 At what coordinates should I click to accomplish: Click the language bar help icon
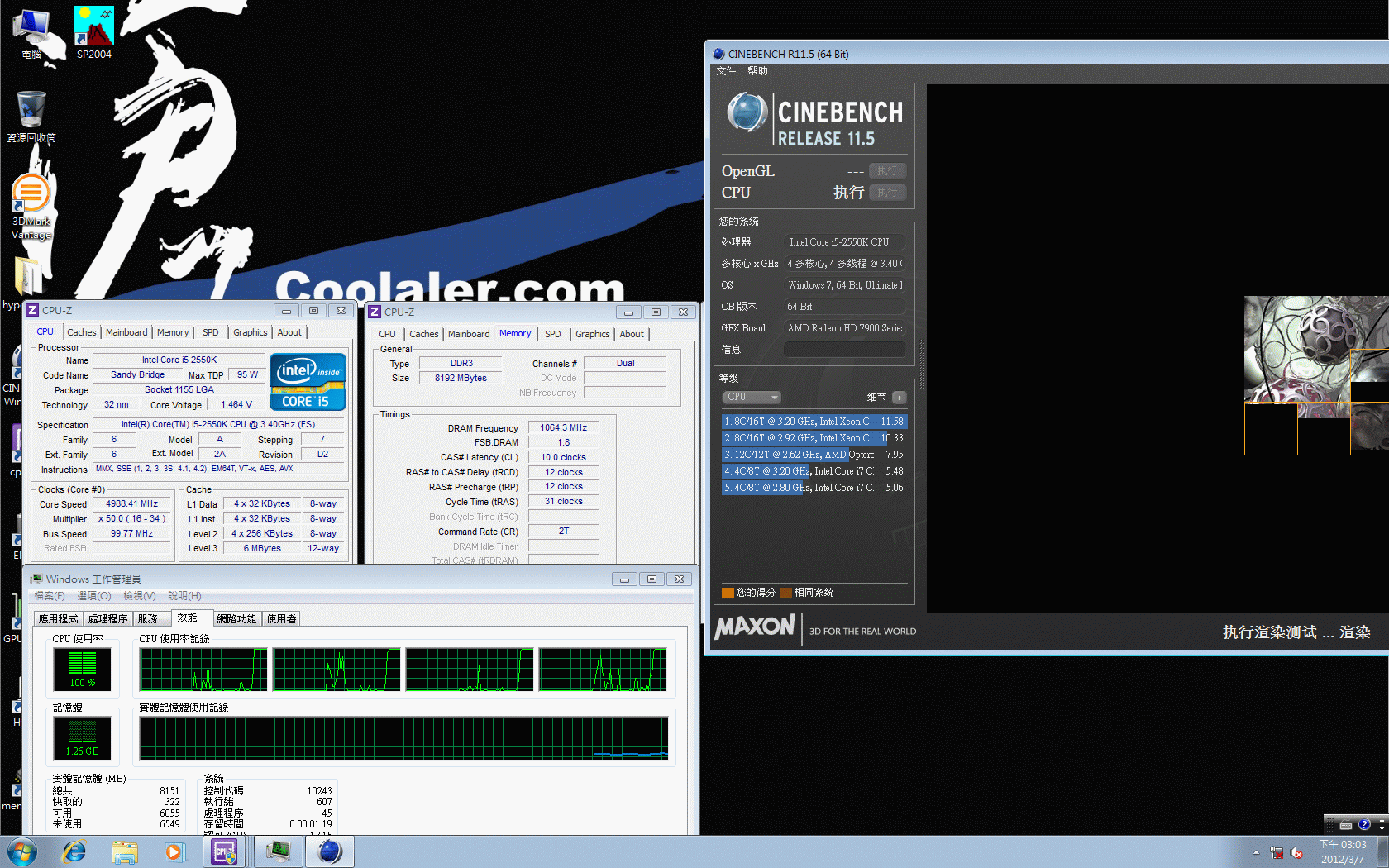point(1364,824)
